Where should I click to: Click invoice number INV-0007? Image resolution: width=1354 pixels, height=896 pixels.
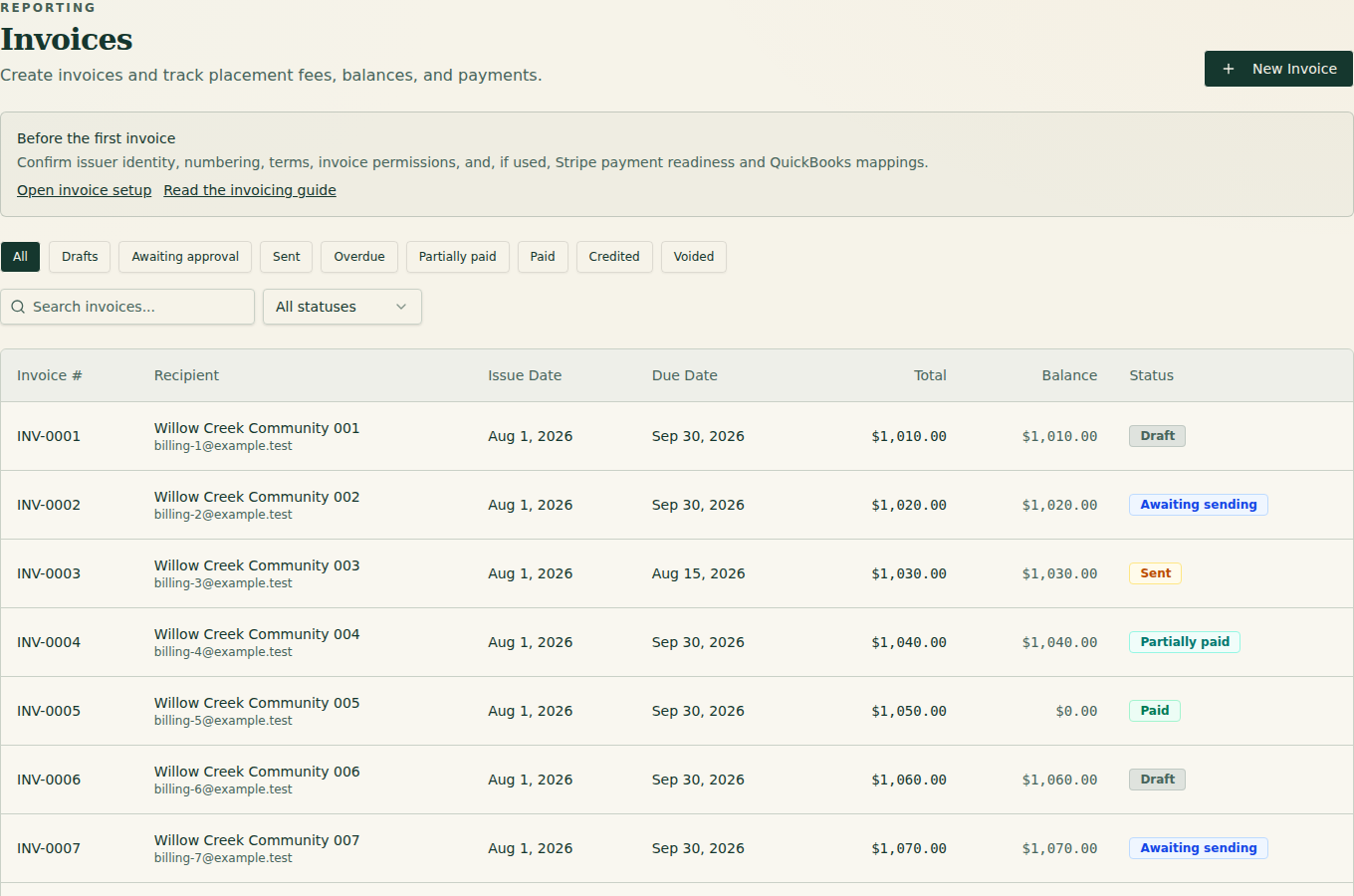pyautogui.click(x=49, y=848)
